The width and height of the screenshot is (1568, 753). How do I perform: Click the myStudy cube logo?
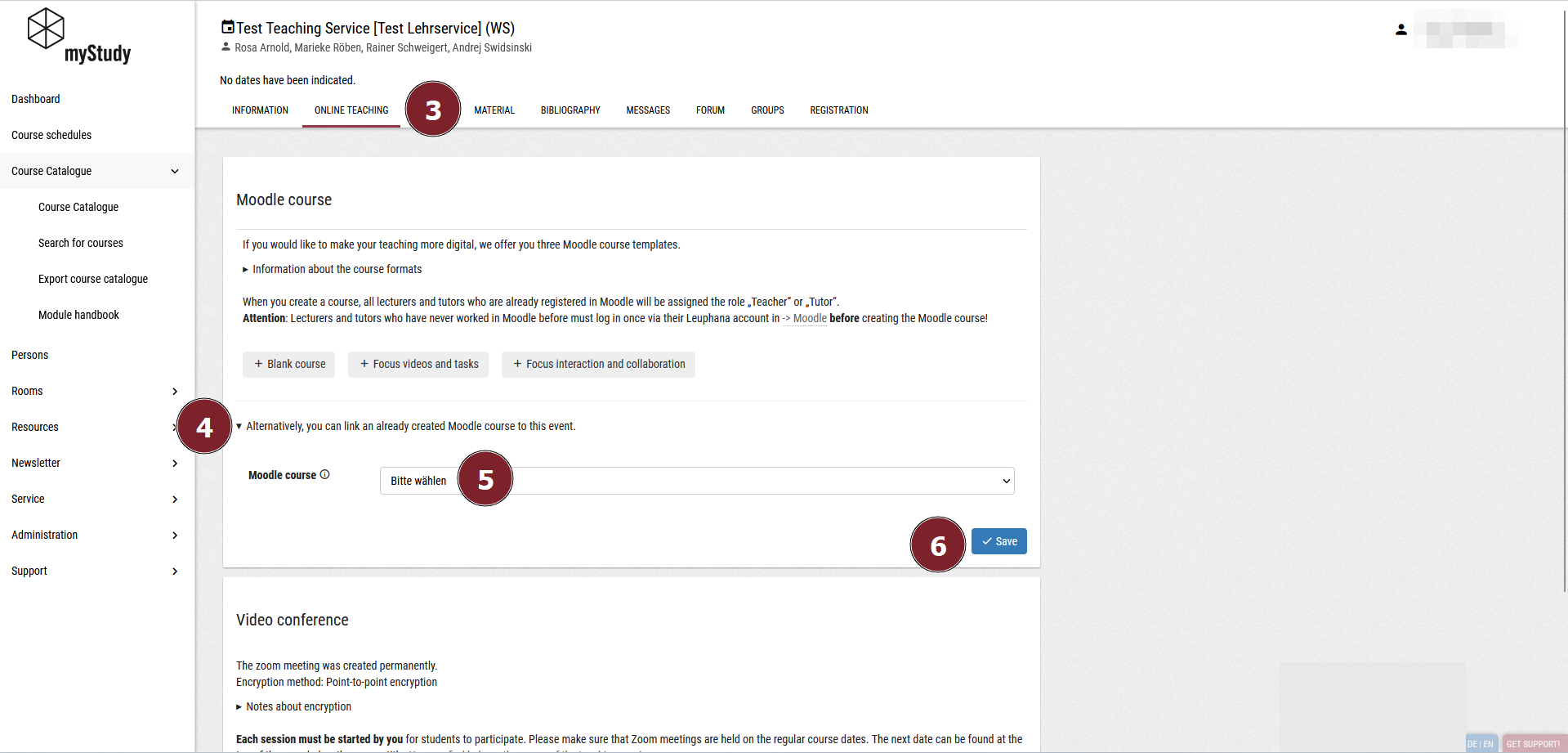point(46,29)
